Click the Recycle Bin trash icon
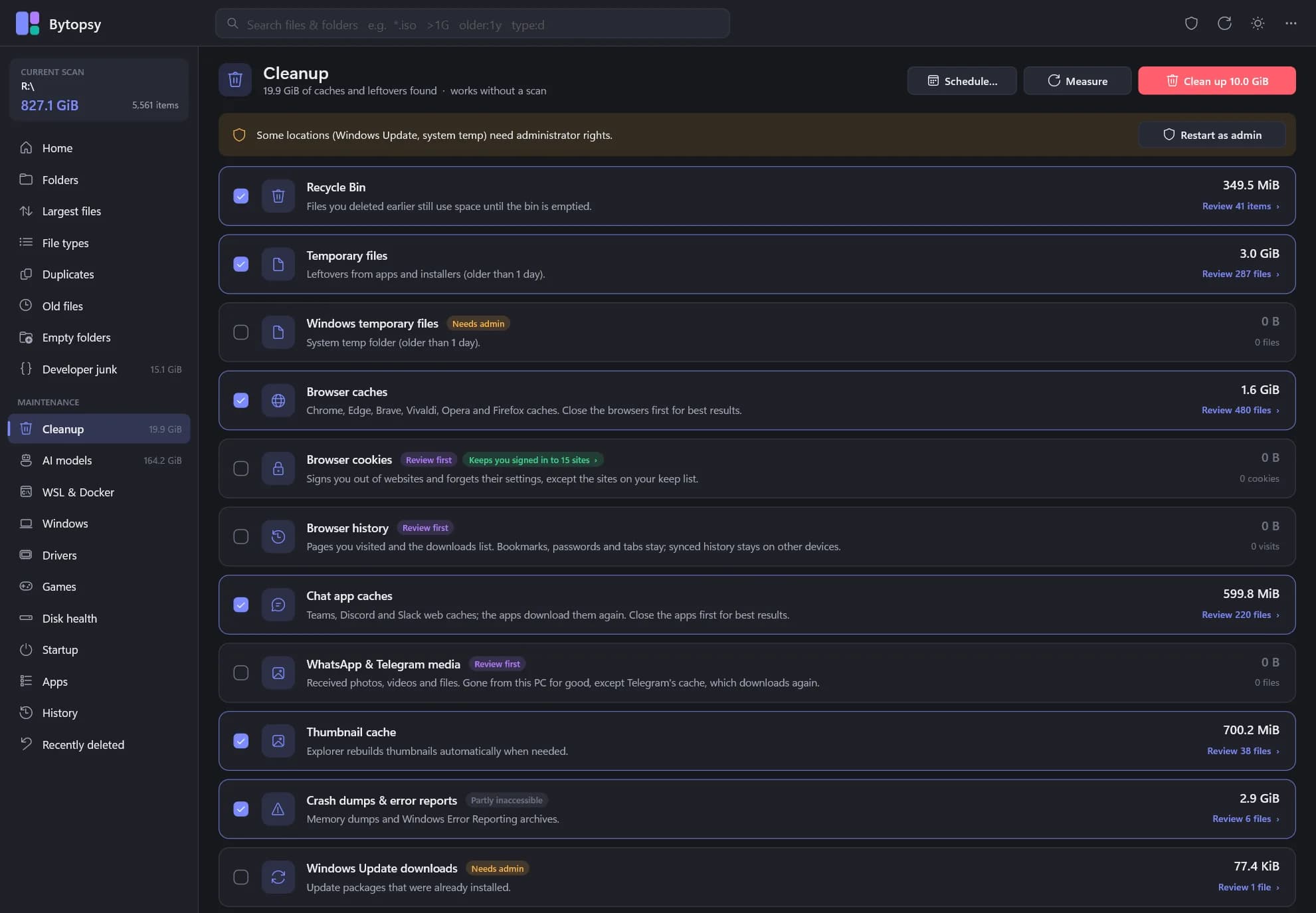This screenshot has height=913, width=1316. pos(278,196)
